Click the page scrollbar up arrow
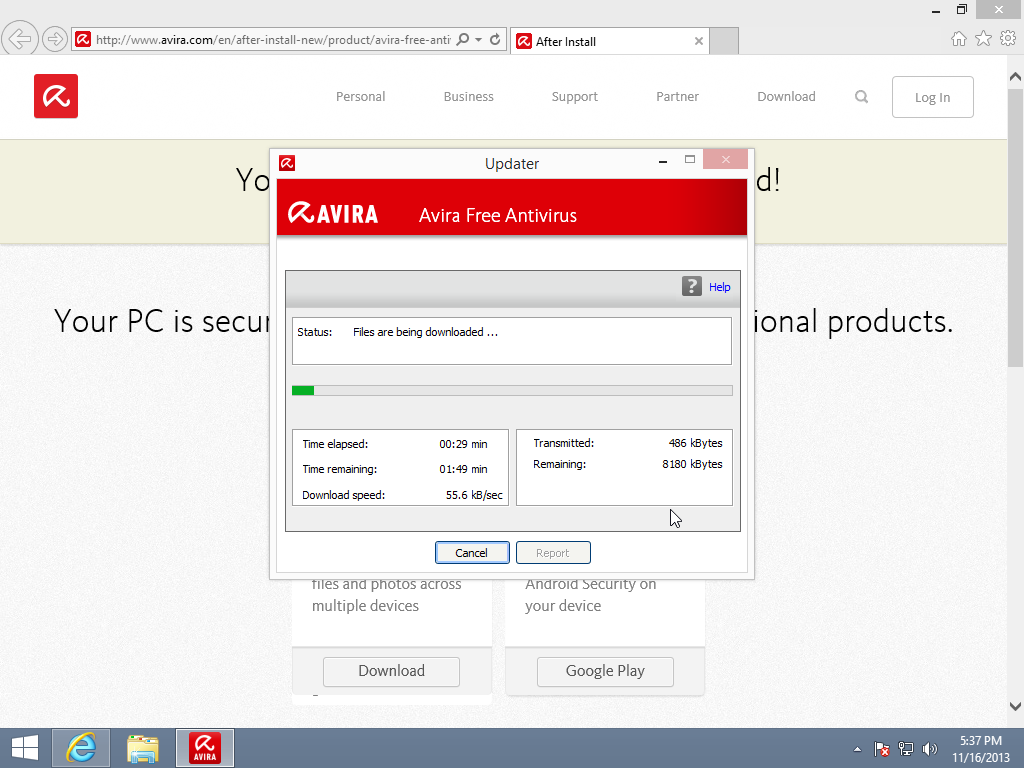Screen dimensions: 1024x768 1016,77
